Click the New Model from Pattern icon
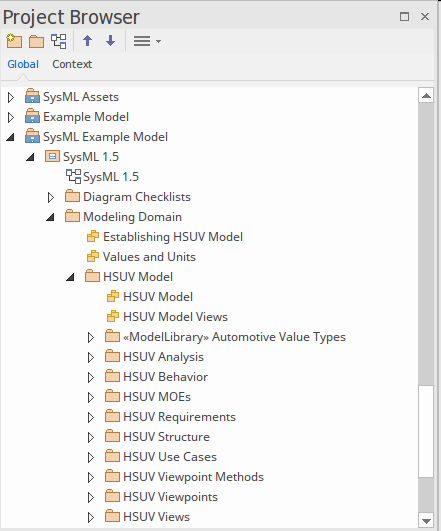 click(x=14, y=41)
